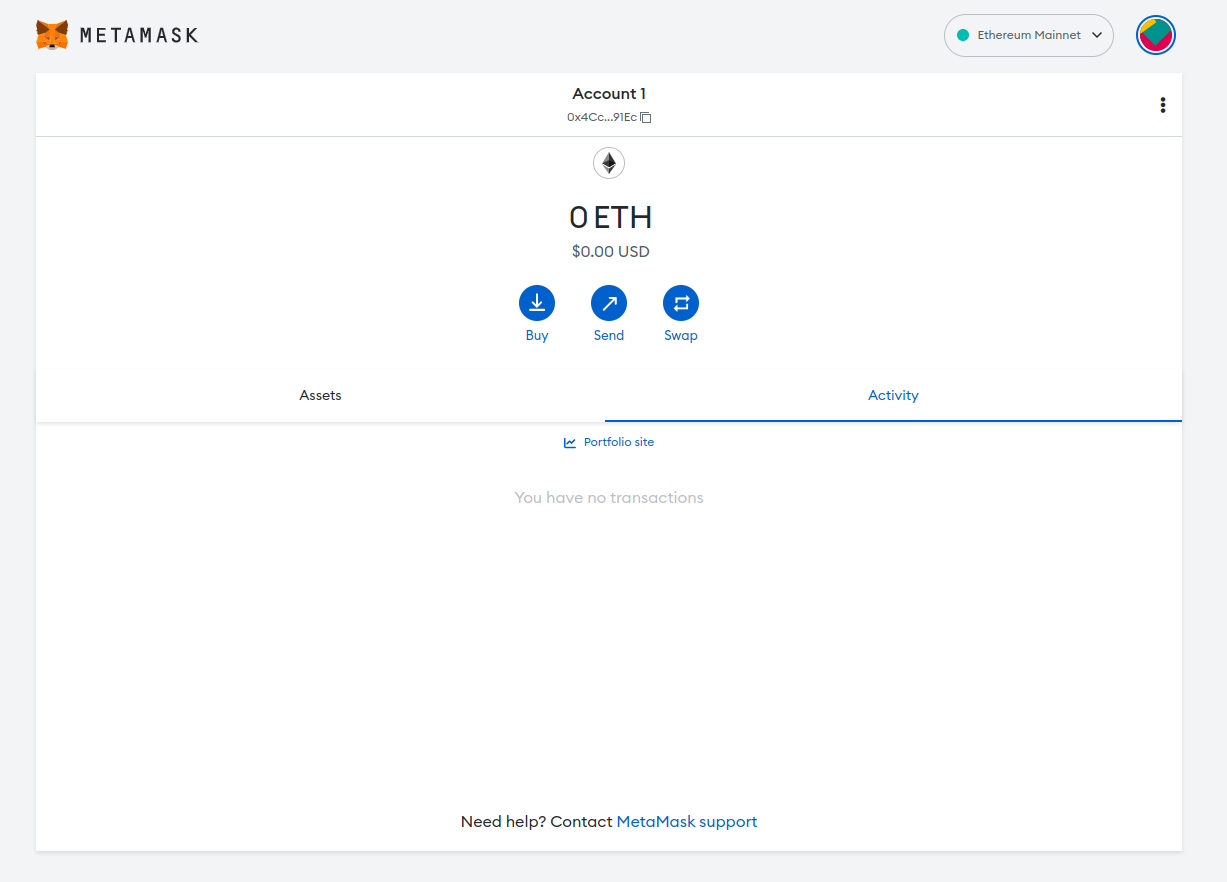Click the Buy download-arrow button
The height and width of the screenshot is (882, 1227).
tap(537, 303)
